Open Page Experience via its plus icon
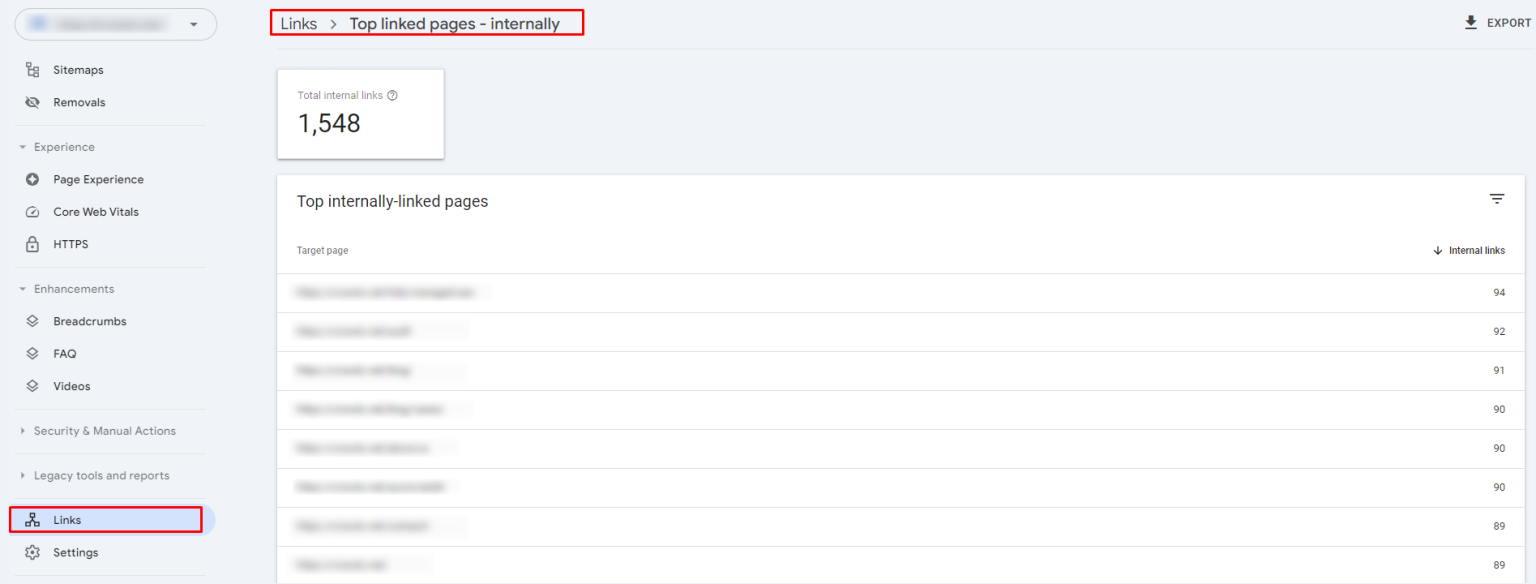This screenshot has width=1536, height=584. pos(32,180)
